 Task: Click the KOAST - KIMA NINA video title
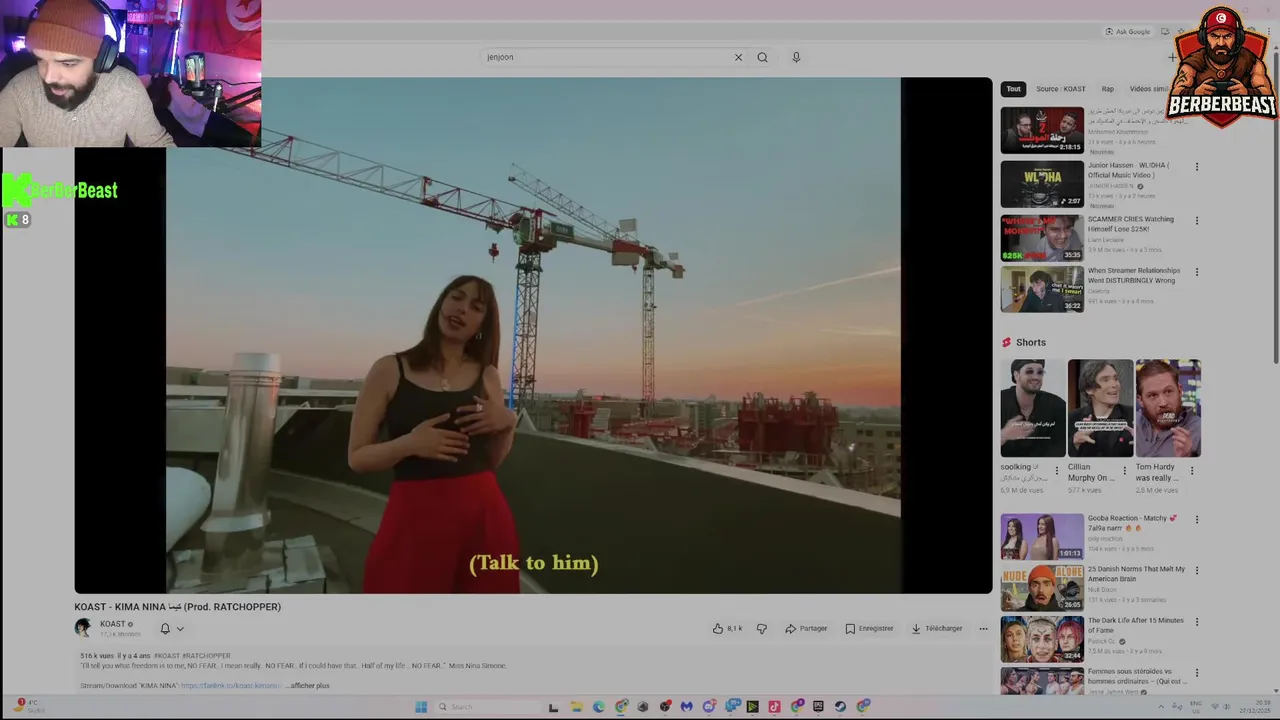[x=177, y=607]
